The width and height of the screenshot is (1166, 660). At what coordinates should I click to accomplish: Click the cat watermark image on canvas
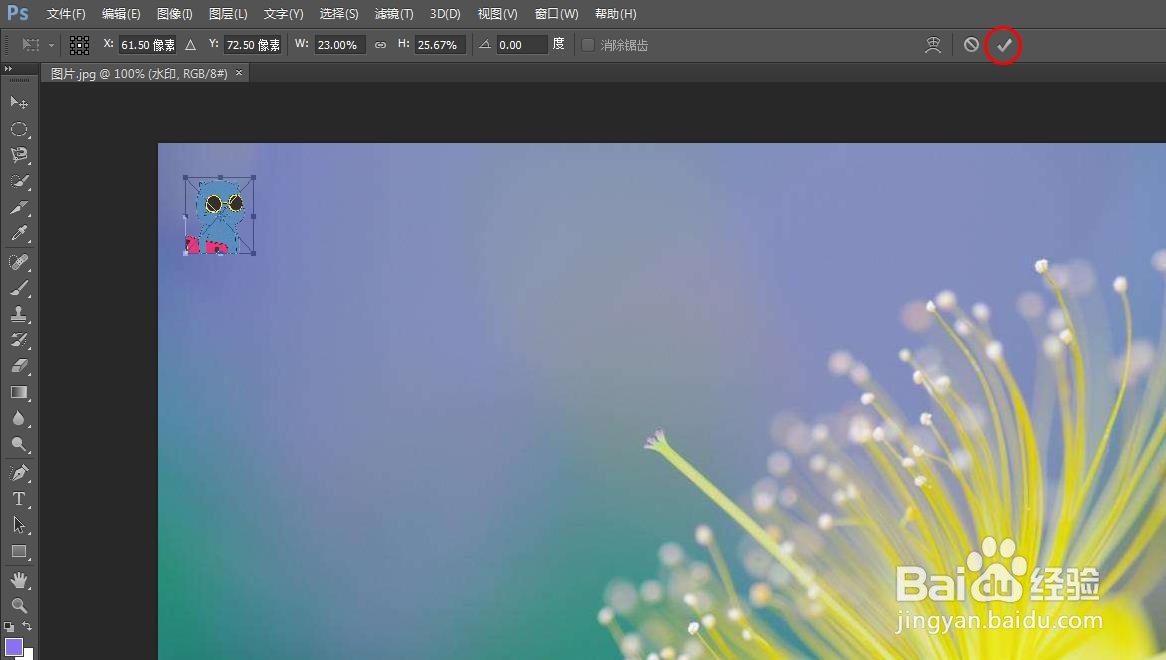[219, 216]
